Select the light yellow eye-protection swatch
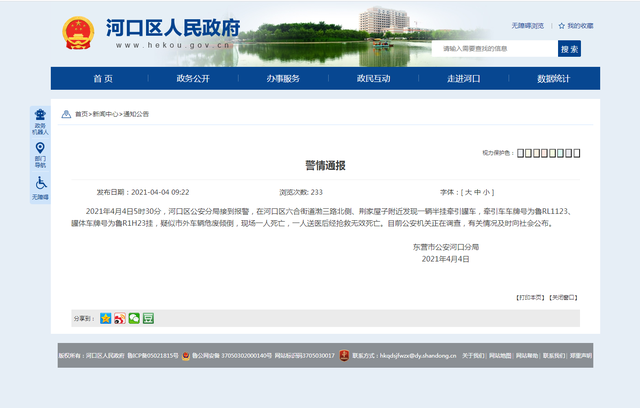 point(529,153)
